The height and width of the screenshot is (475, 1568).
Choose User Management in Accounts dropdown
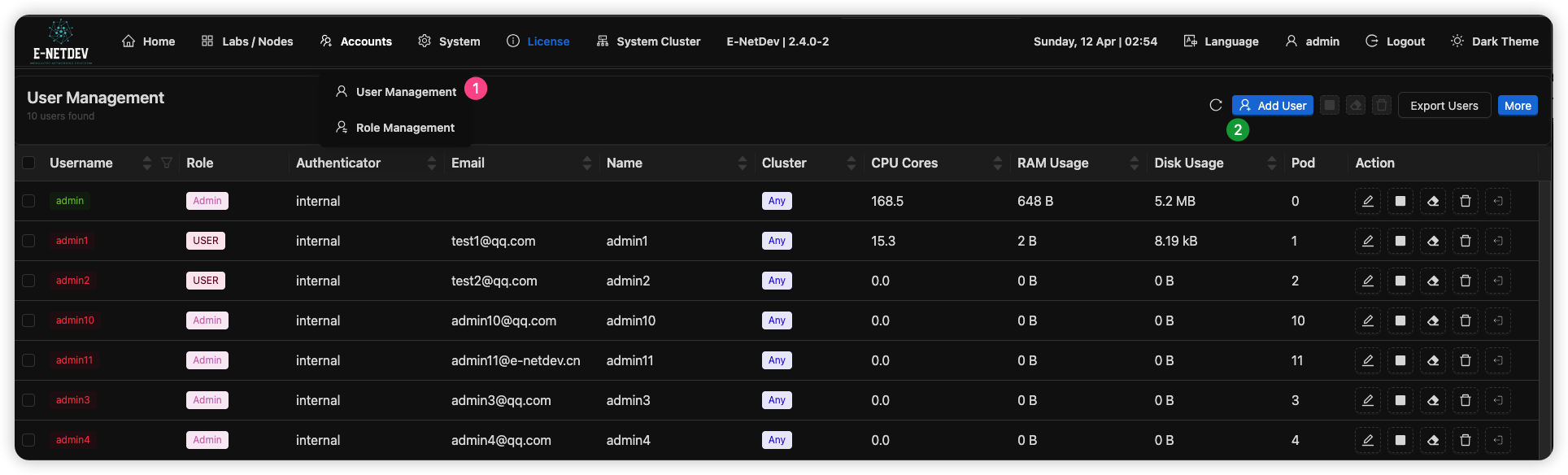pos(396,92)
